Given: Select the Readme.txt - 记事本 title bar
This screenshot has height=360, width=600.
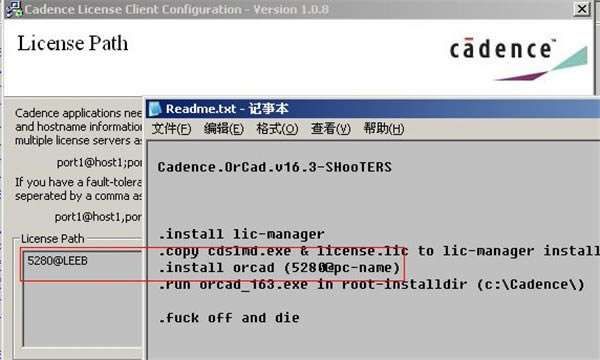Looking at the screenshot, I should click(x=372, y=109).
